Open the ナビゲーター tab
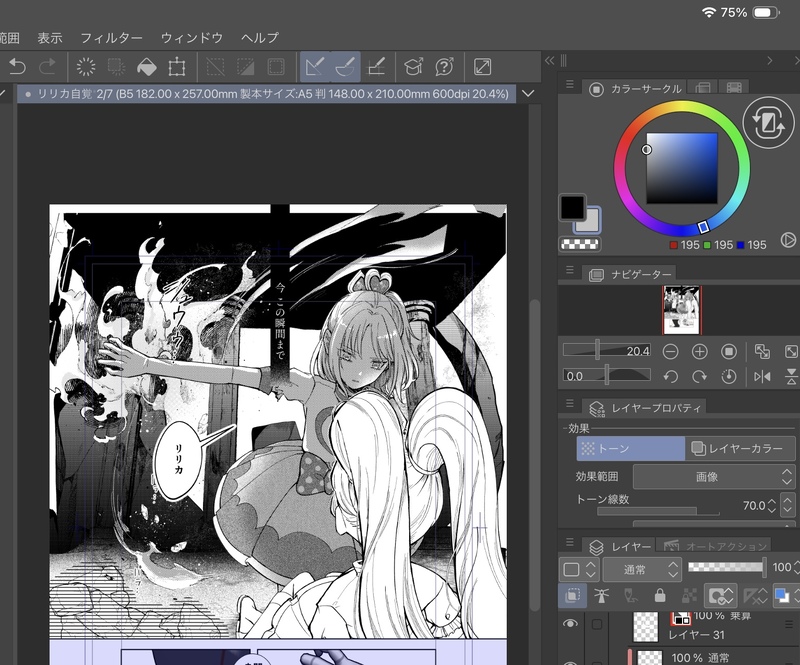Viewport: 800px width, 665px height. click(631, 275)
